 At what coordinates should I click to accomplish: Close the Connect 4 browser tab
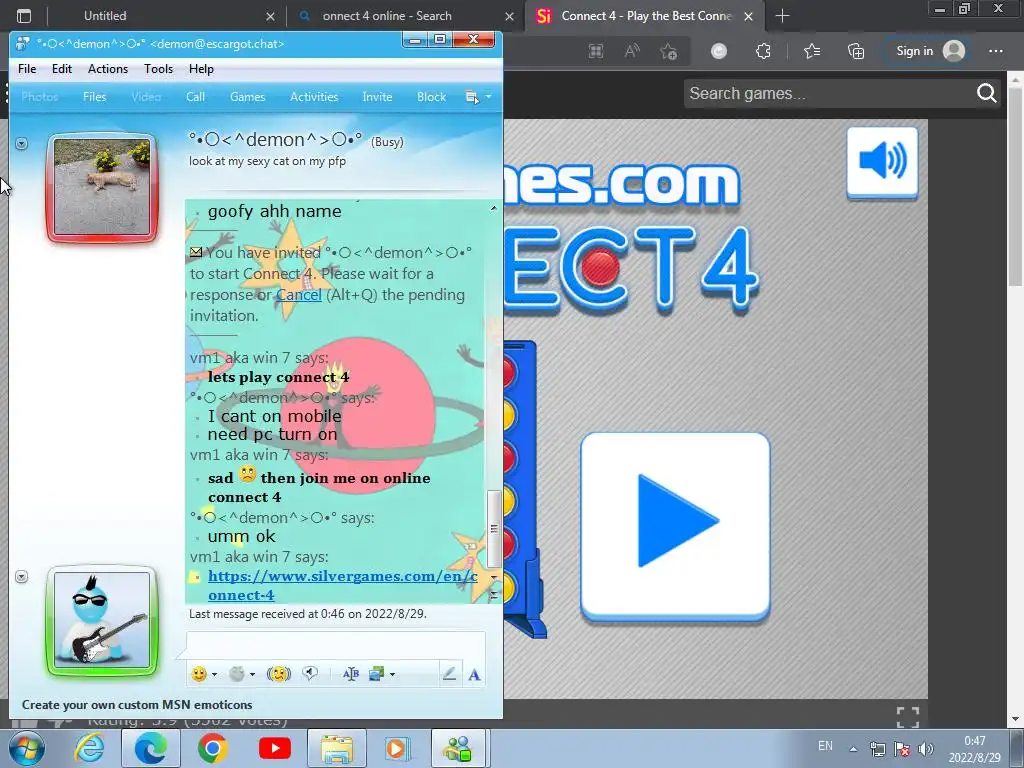coord(749,16)
